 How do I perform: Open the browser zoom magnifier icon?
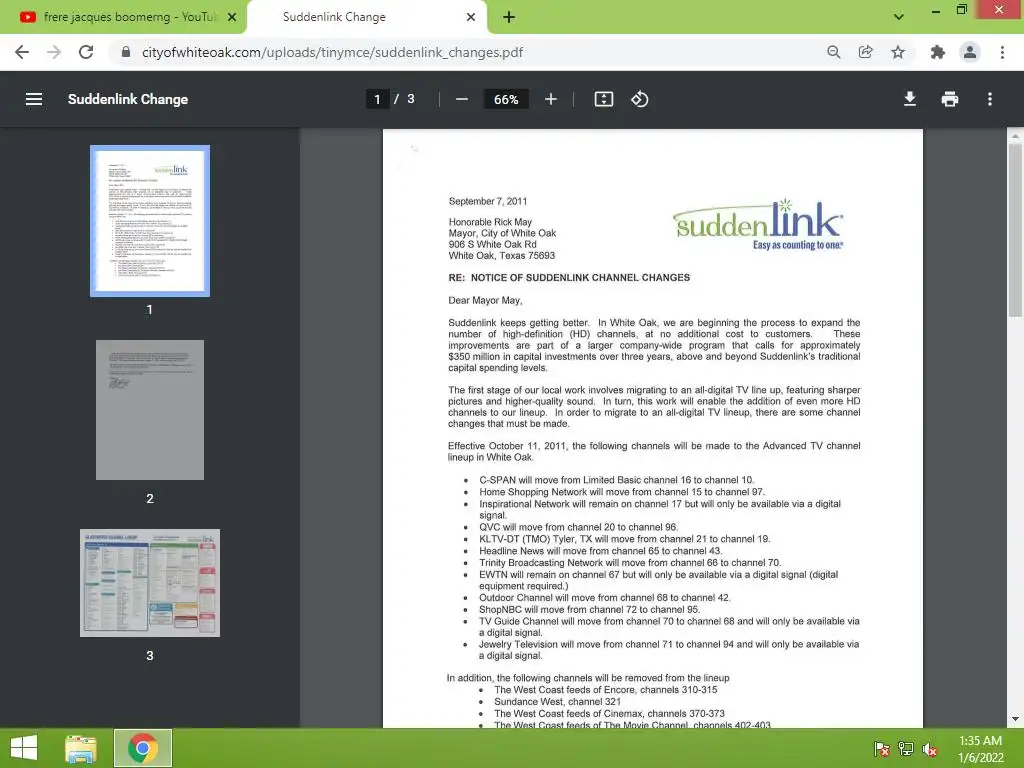[x=833, y=52]
